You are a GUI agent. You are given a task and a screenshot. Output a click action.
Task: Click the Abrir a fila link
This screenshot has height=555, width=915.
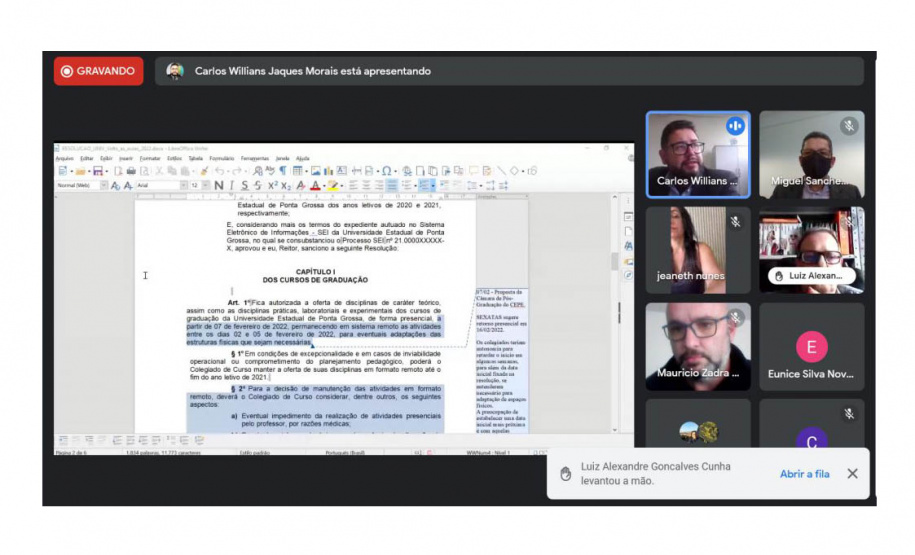805,474
